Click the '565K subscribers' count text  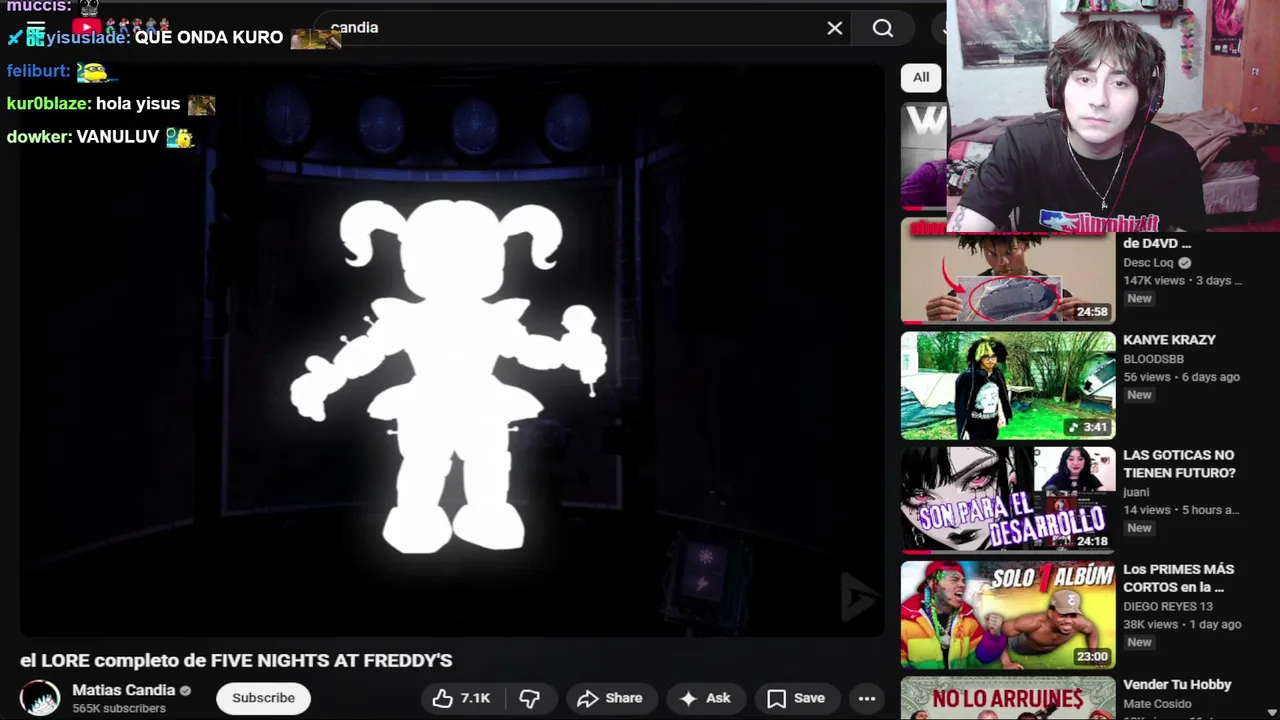119,709
